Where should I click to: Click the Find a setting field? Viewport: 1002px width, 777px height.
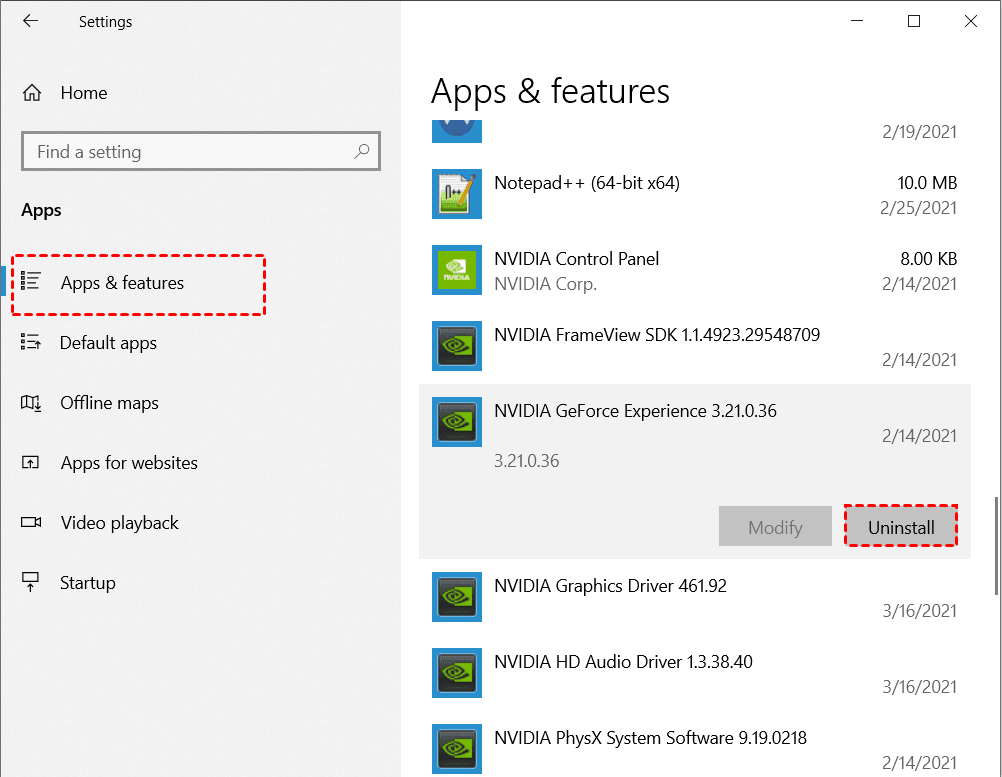click(x=190, y=152)
